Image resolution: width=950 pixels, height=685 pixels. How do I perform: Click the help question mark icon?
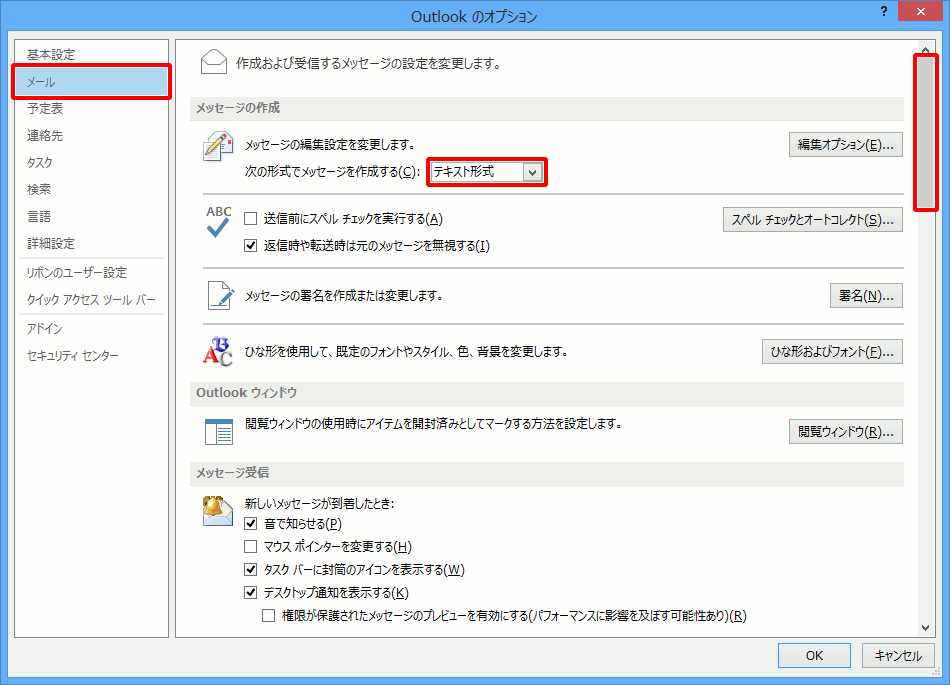[884, 12]
